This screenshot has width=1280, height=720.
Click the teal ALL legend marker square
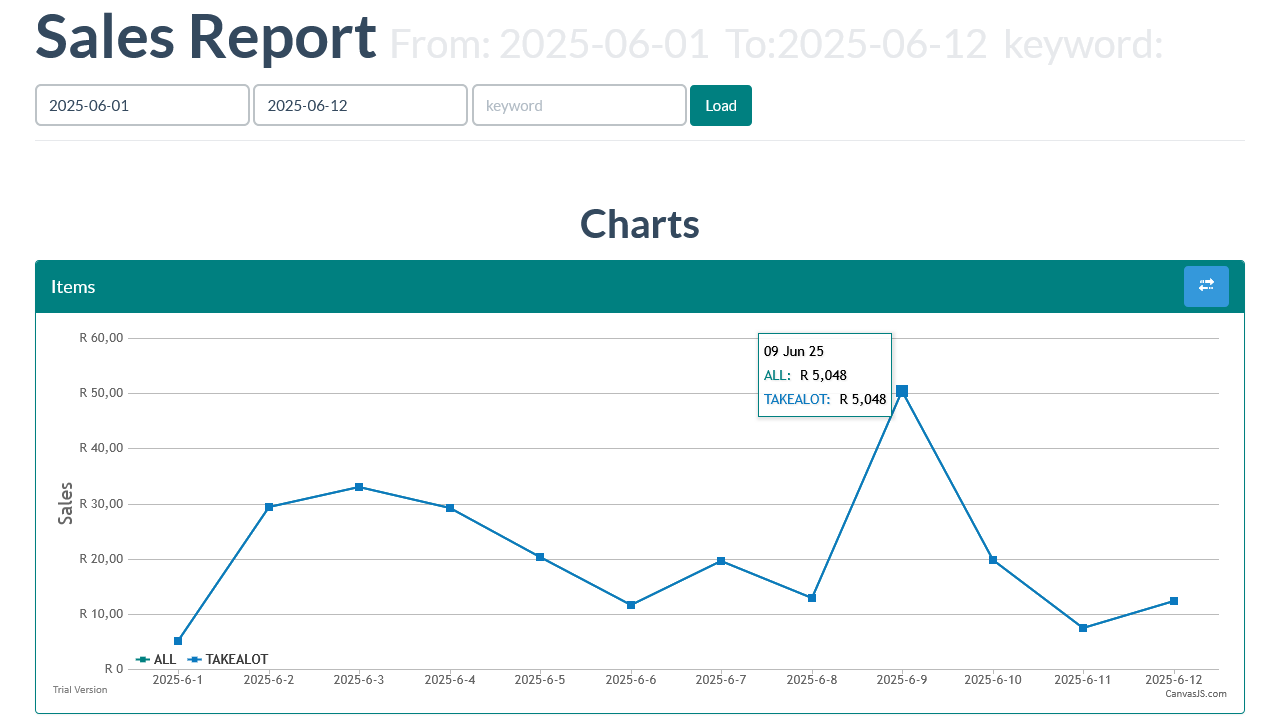[x=144, y=659]
